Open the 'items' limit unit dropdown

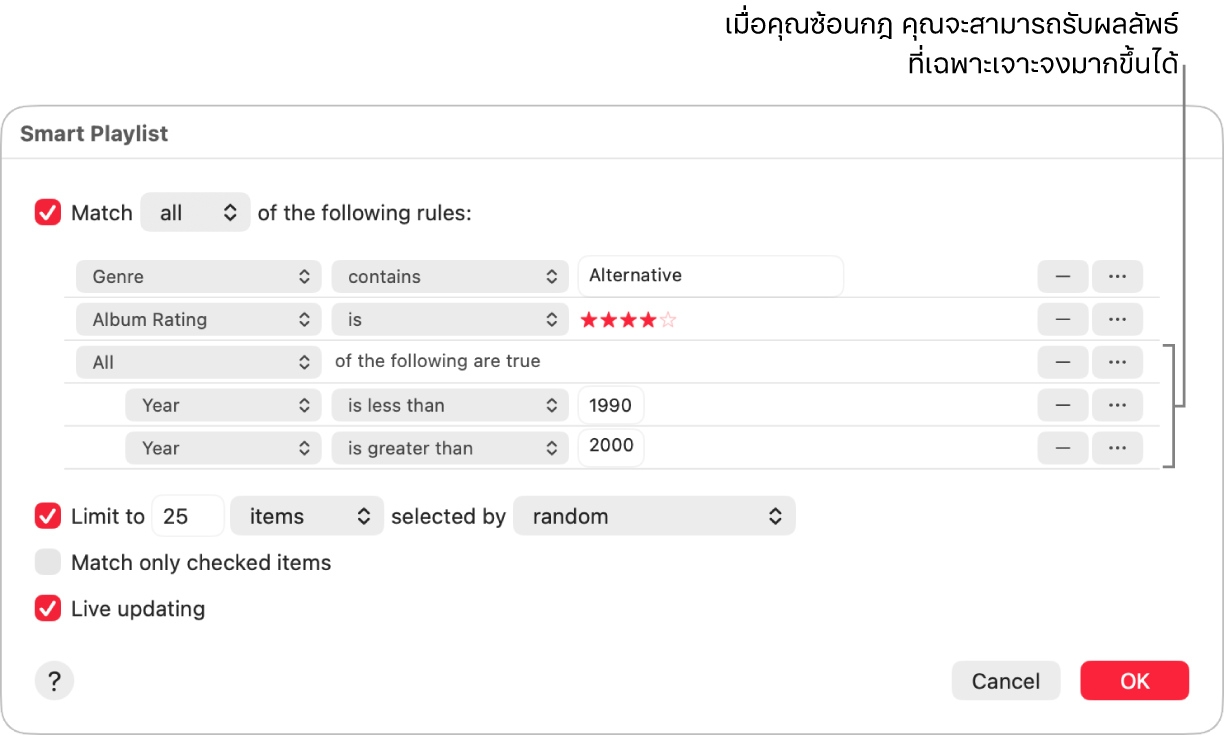point(306,516)
